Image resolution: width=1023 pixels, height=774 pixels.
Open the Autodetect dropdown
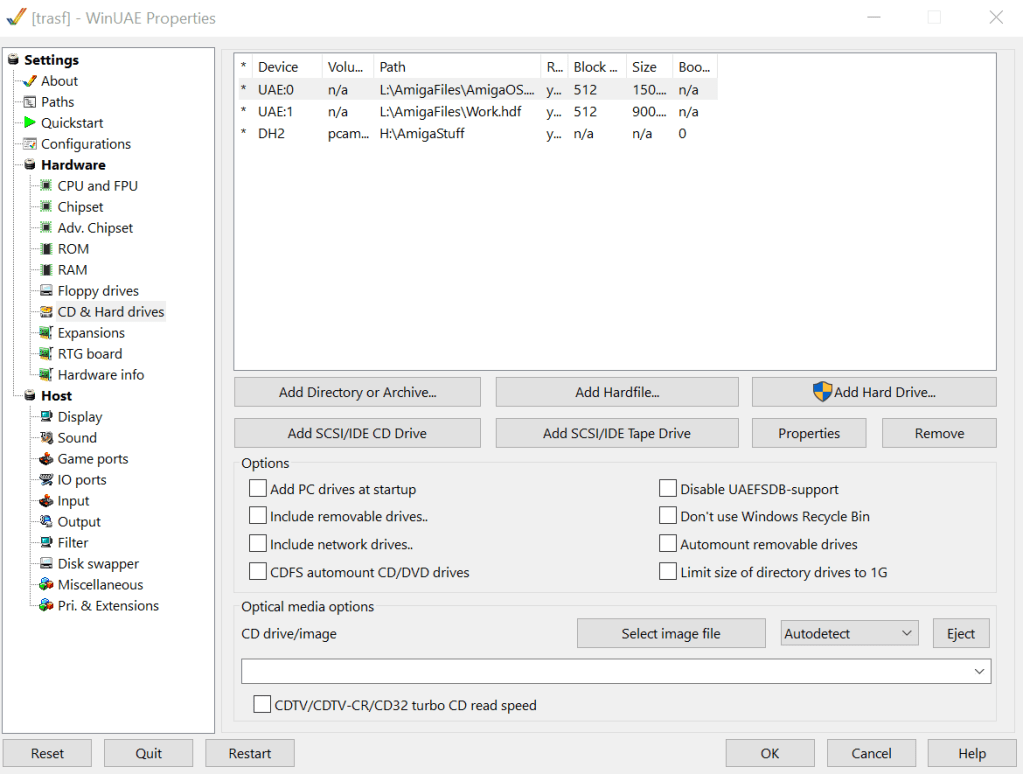tap(849, 633)
